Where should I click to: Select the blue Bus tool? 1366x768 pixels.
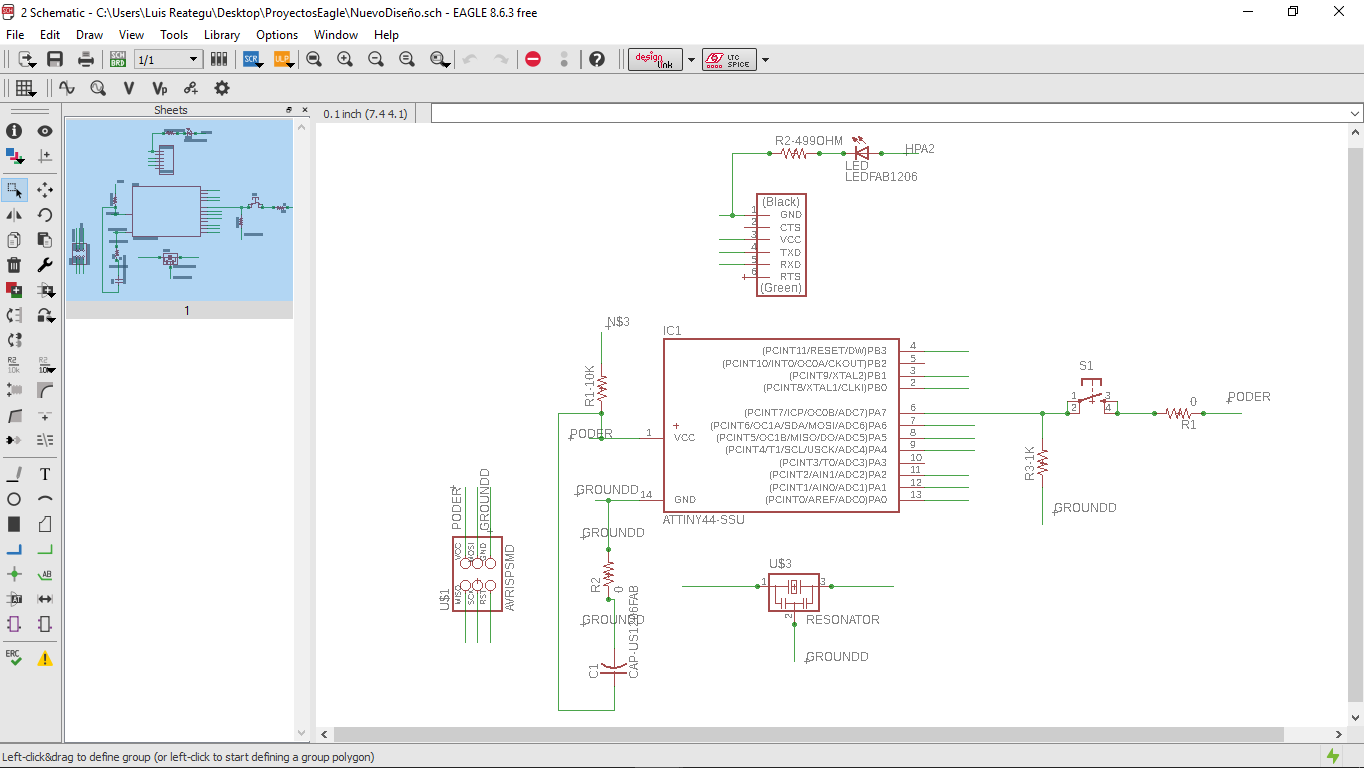(14, 549)
